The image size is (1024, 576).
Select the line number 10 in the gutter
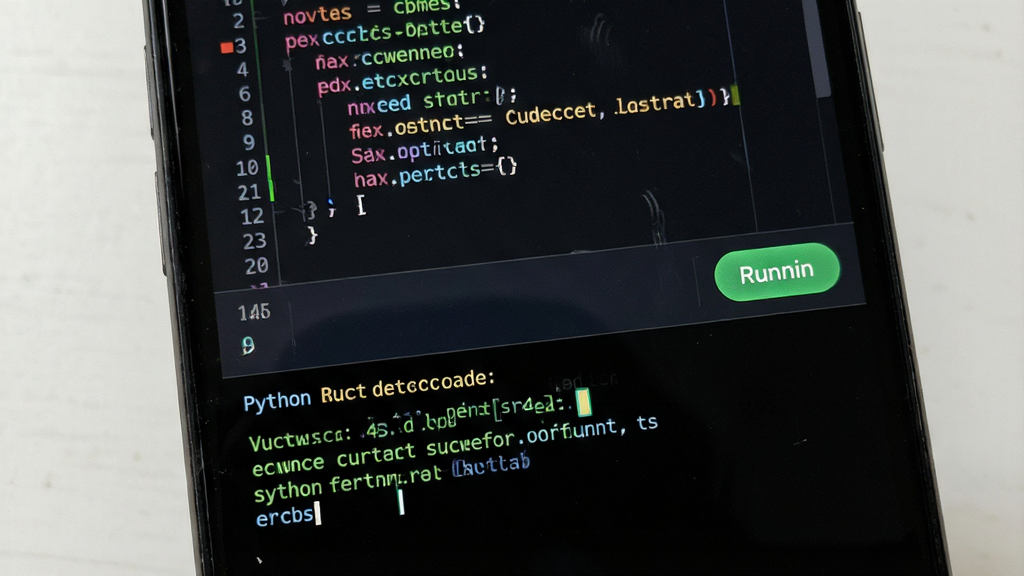(247, 168)
